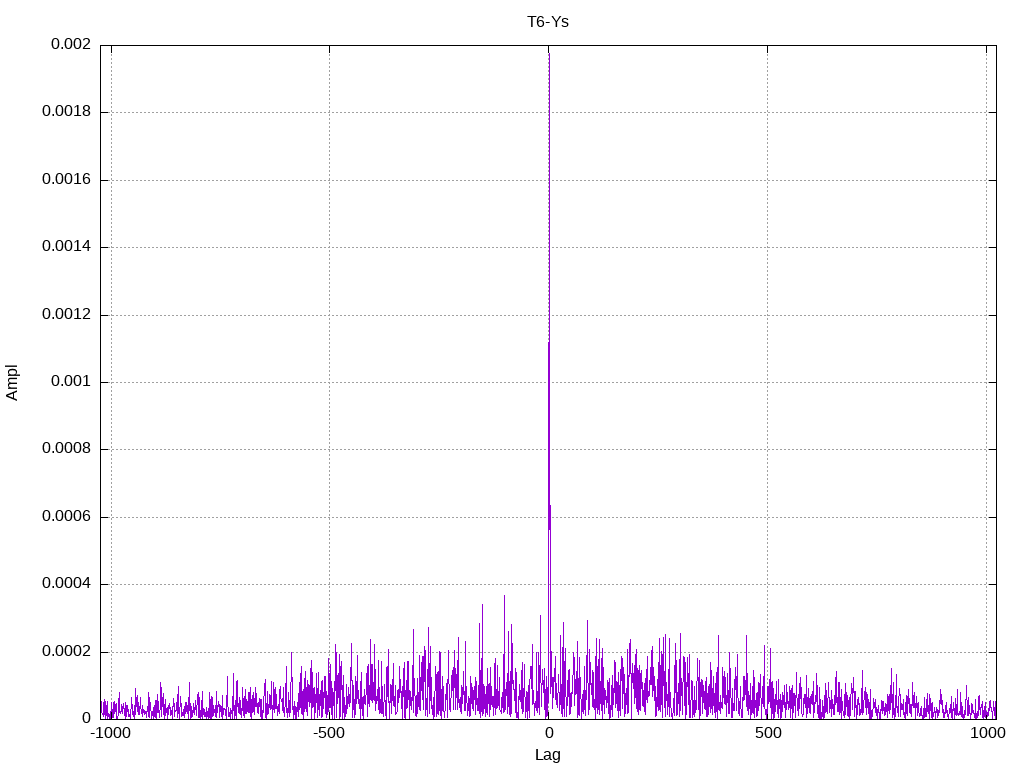
Task: Click the 0.0008 y-axis tick label
Action: tap(66, 449)
